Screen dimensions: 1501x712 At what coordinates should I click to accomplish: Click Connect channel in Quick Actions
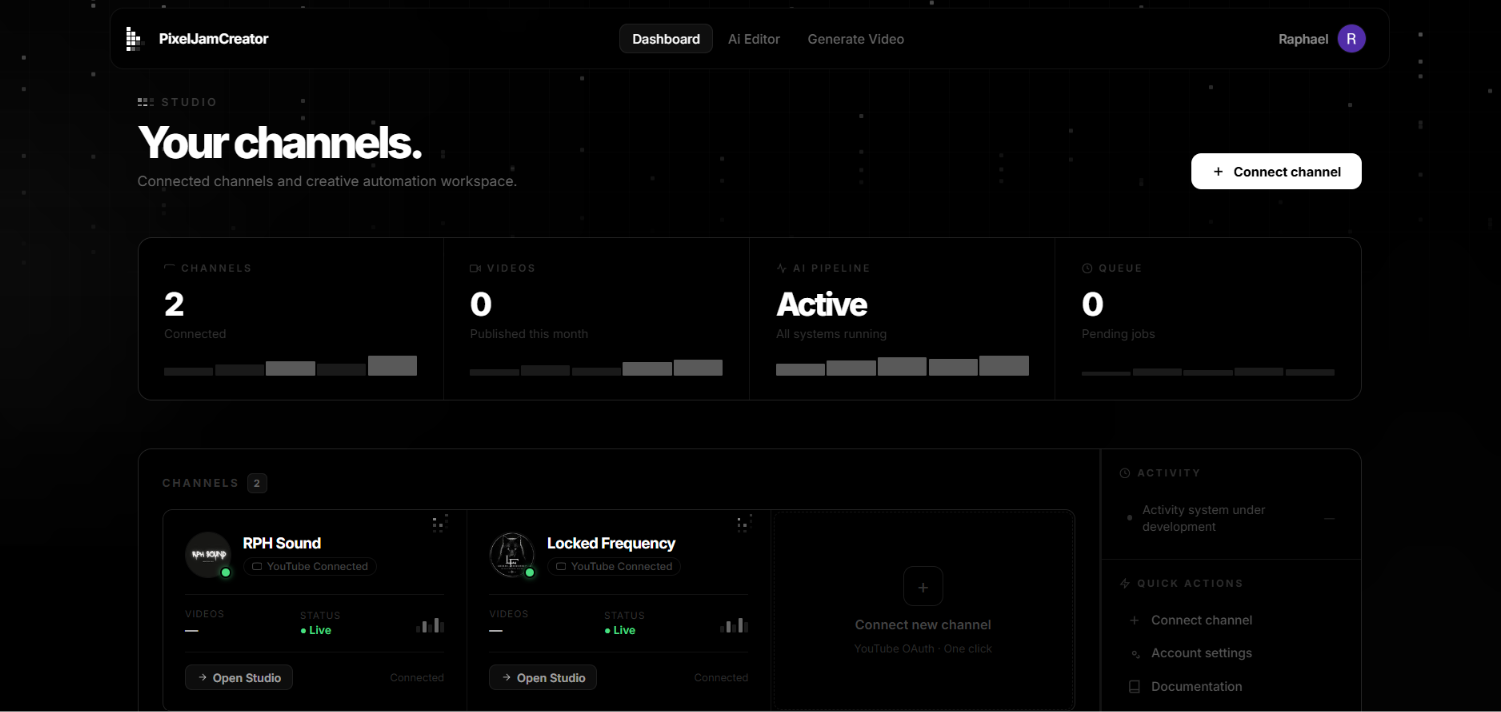tap(1201, 620)
